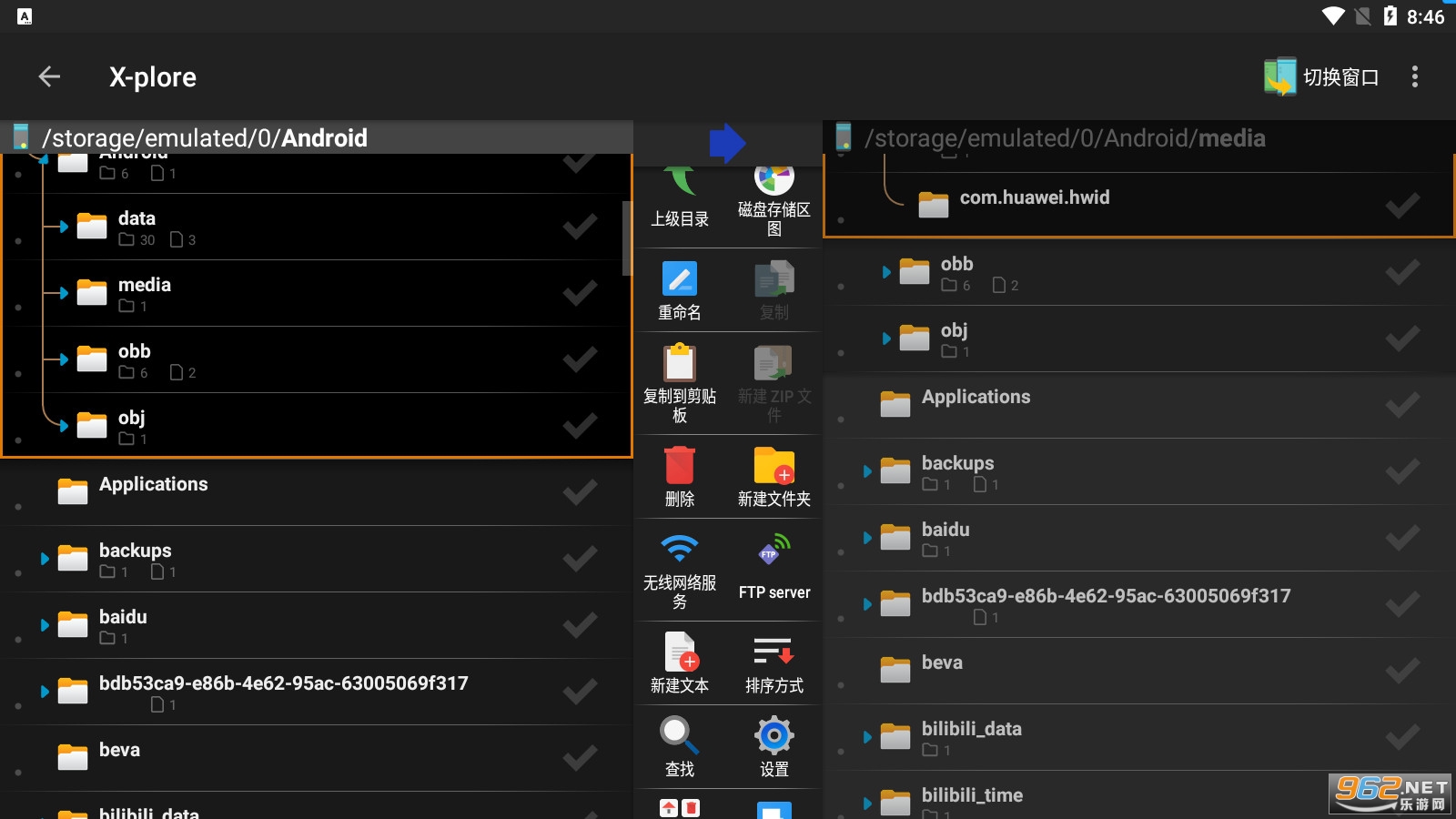This screenshot has height=819, width=1456.
Task: Open 排序方式 sort options
Action: pos(774,652)
